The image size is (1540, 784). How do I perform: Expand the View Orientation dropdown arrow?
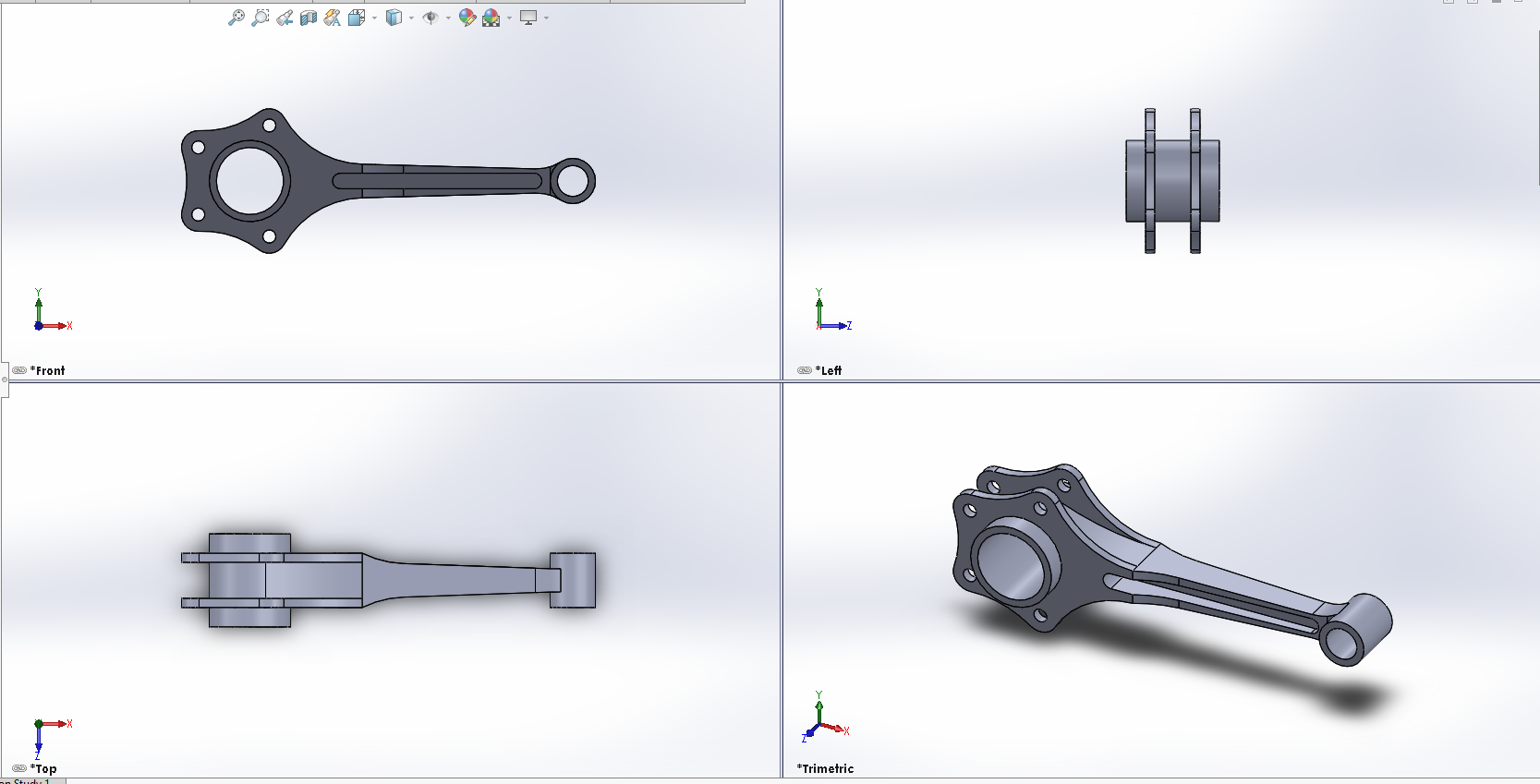[374, 18]
